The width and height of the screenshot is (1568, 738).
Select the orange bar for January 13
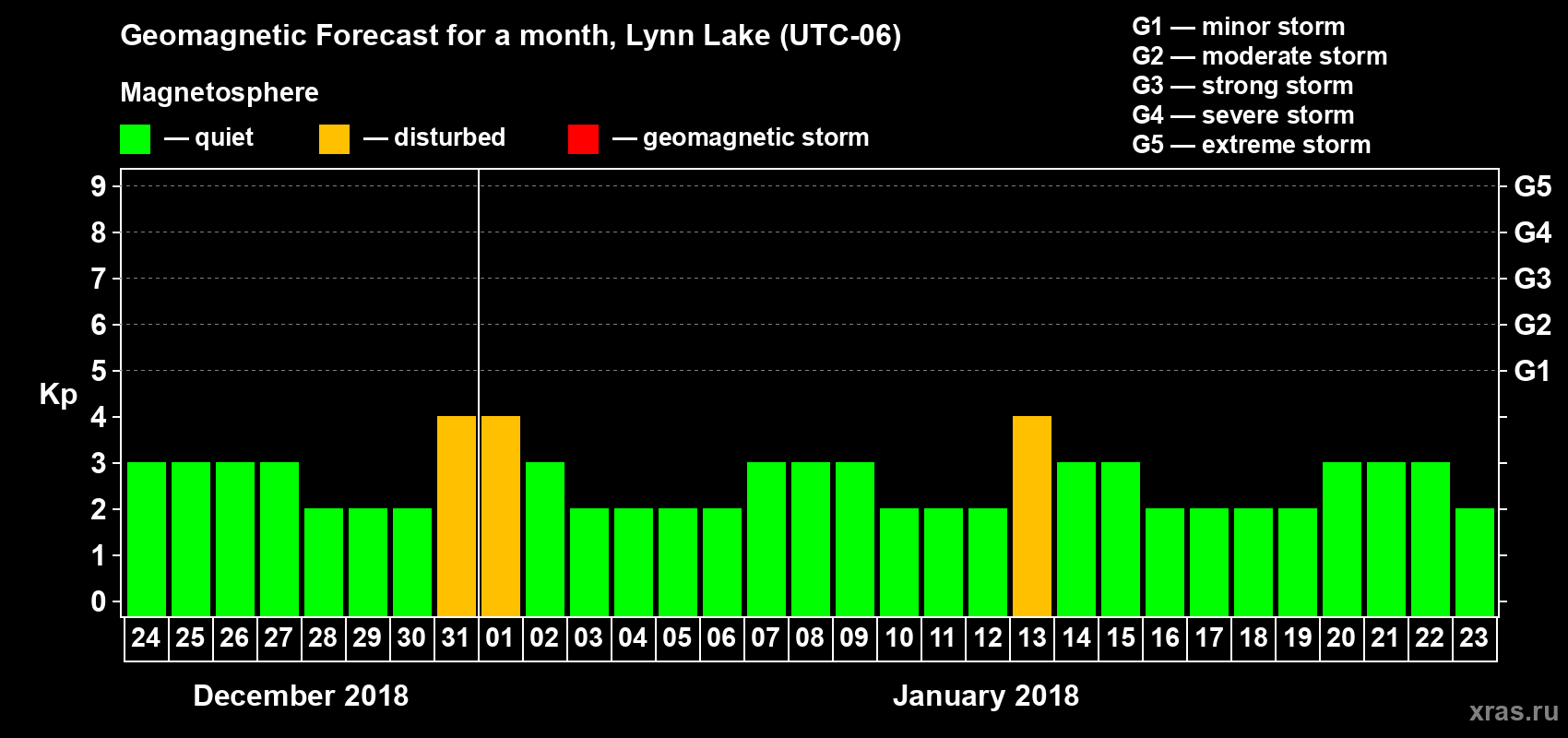point(1032,516)
